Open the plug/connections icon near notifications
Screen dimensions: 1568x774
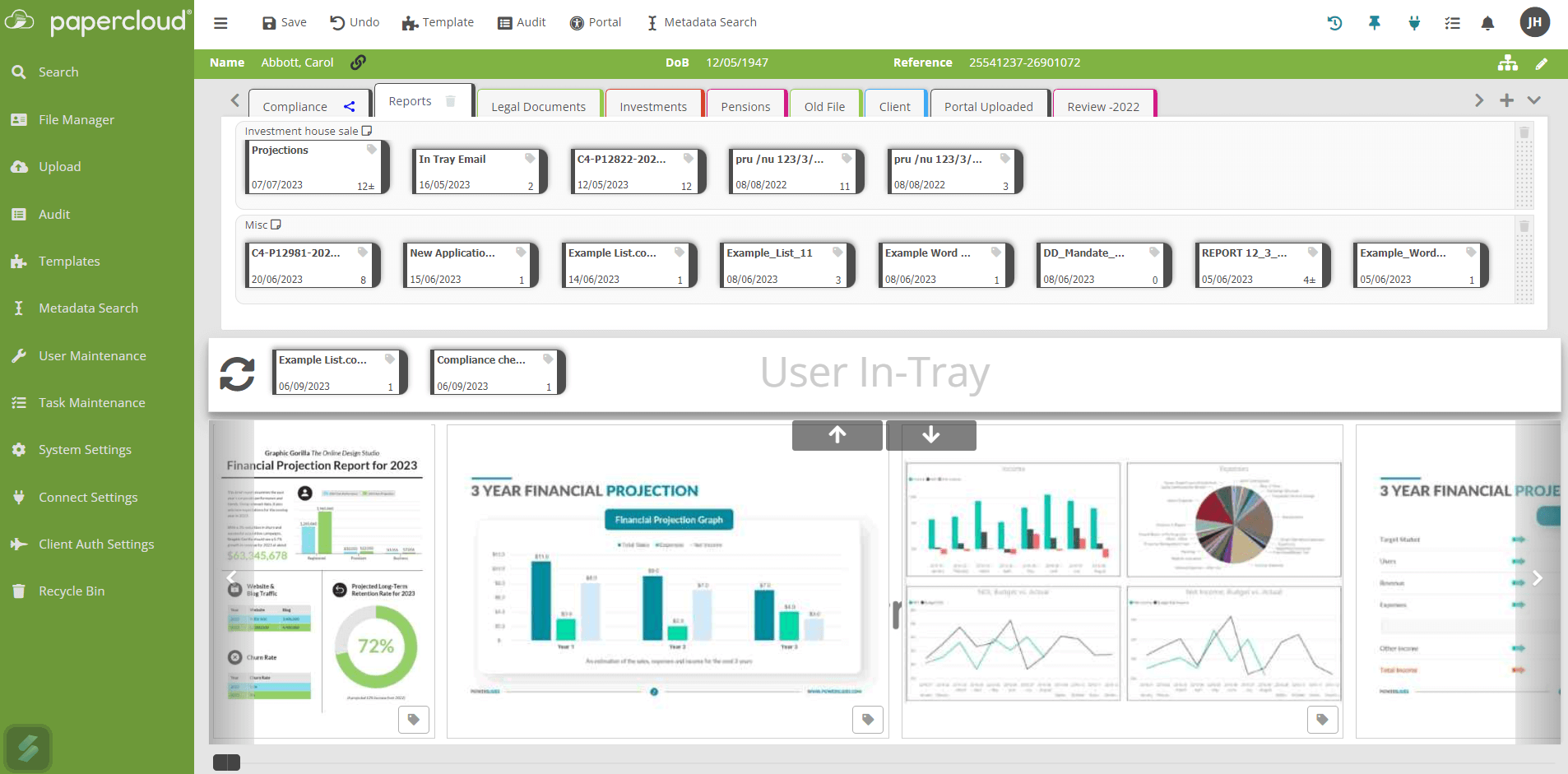(x=1414, y=23)
